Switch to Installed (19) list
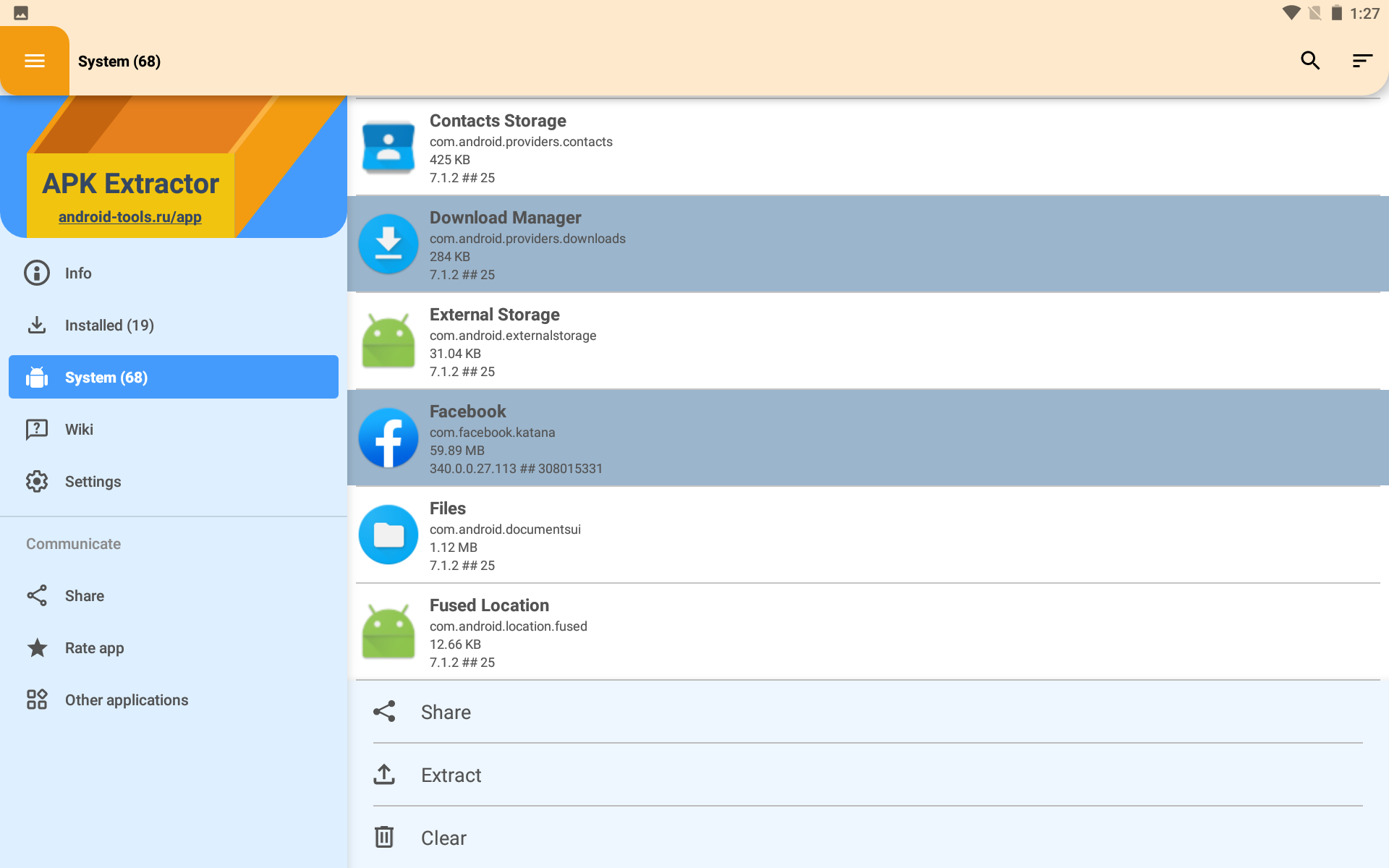The image size is (1389, 868). pyautogui.click(x=174, y=325)
